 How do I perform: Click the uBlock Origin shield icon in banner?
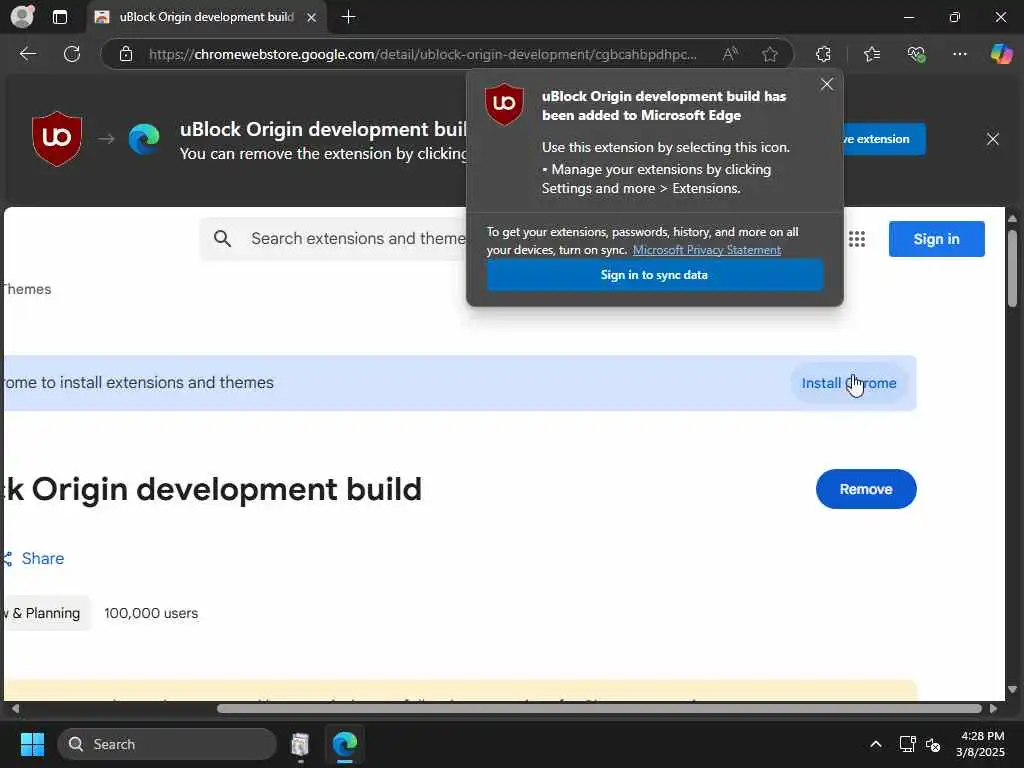(x=57, y=139)
